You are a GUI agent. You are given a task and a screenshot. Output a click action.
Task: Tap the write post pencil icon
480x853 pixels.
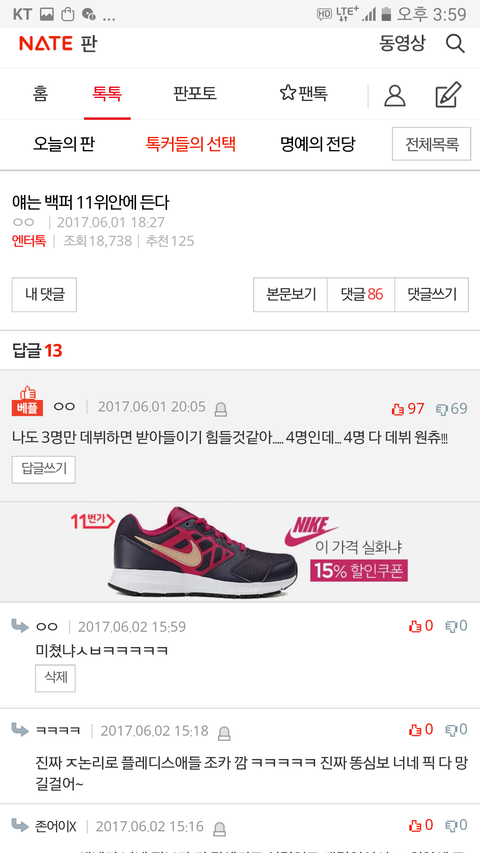[448, 95]
